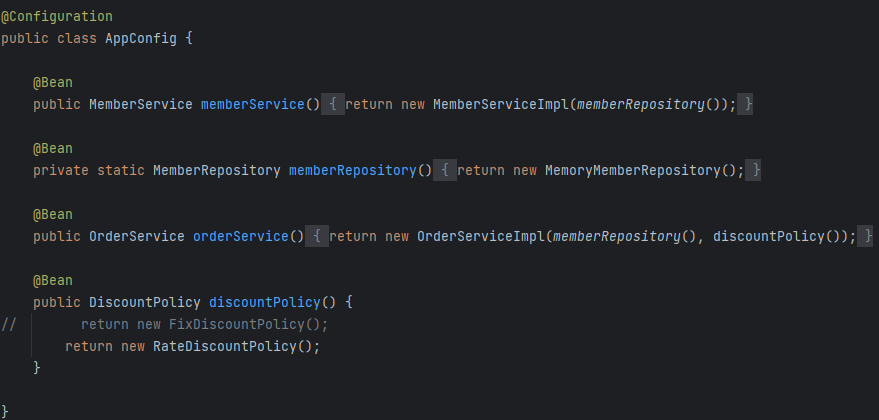Click the return keyword before RateDiscountPolicy
The image size is (879, 420).
click(89, 346)
